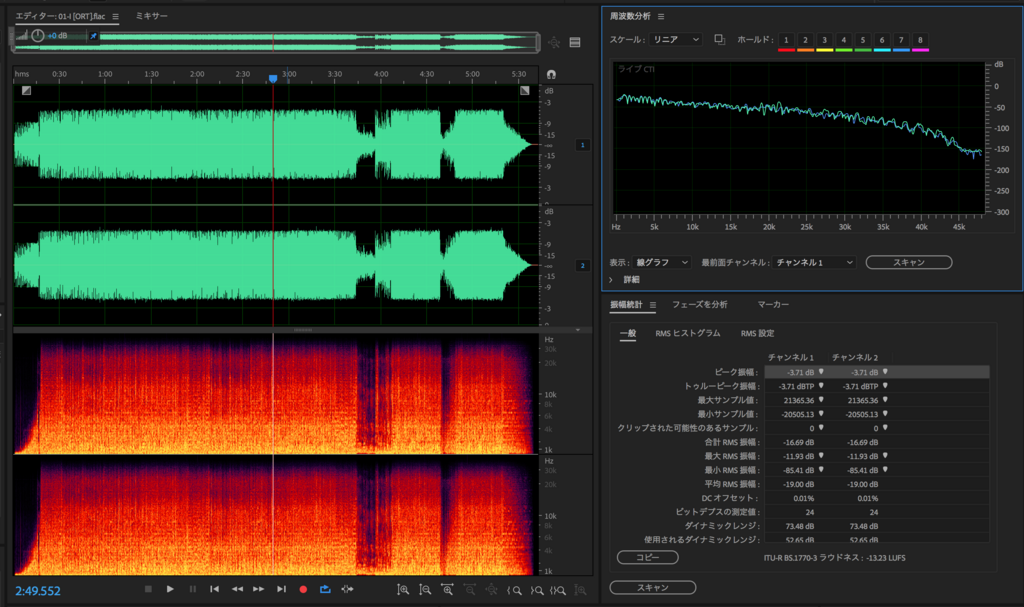Open the Editor panel menu icon
This screenshot has height=607, width=1024.
point(116,16)
